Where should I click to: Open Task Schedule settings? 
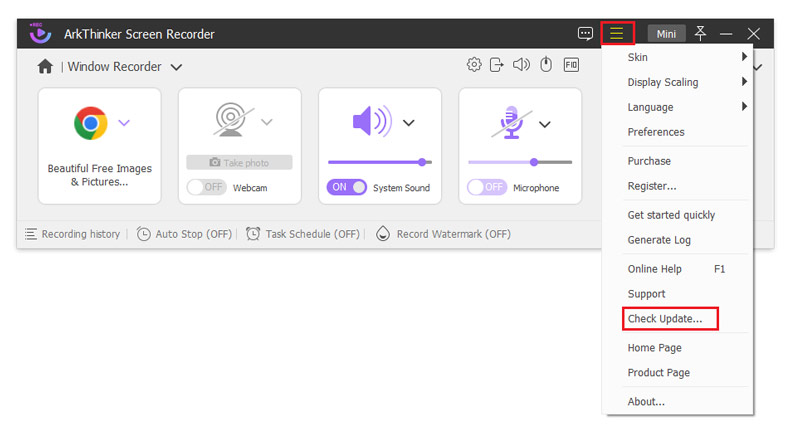[x=303, y=234]
